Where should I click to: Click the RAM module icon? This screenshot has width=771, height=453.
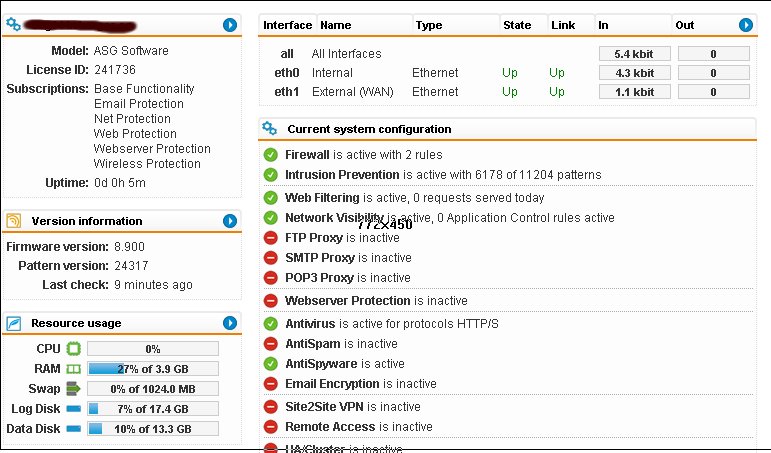coord(73,369)
